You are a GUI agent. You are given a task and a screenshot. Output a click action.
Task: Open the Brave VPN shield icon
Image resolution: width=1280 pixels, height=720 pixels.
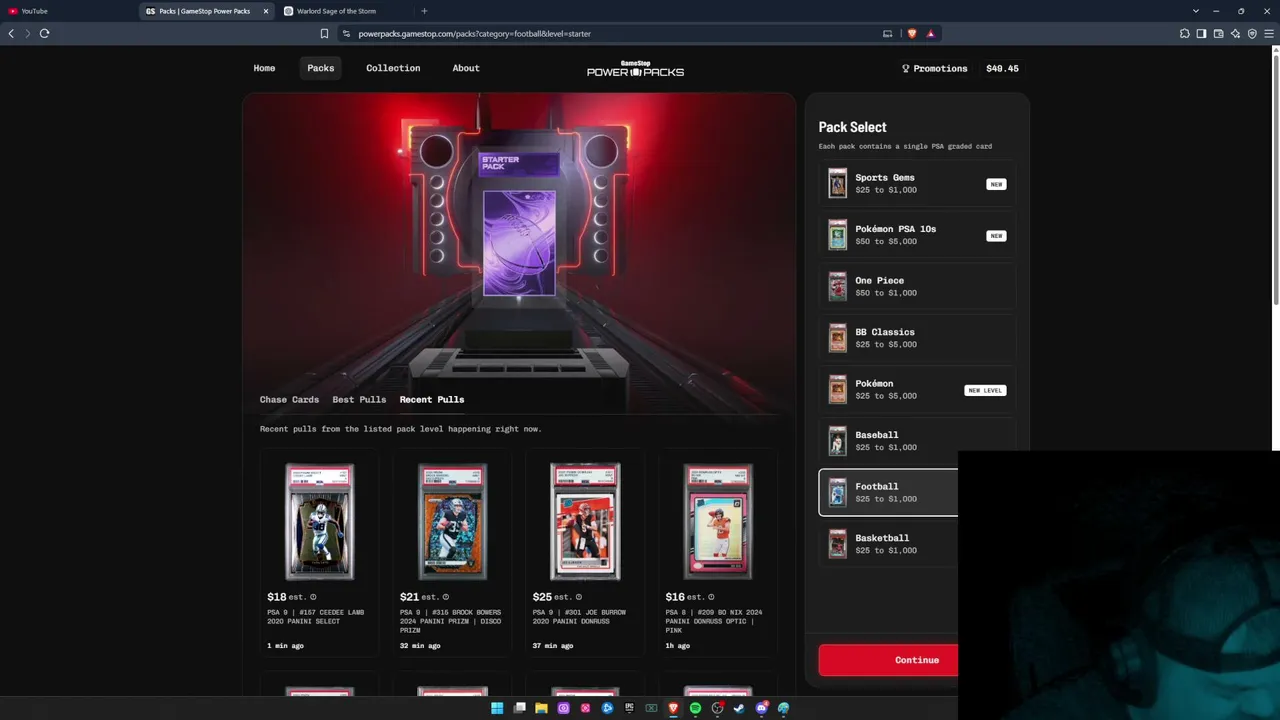tap(1252, 33)
